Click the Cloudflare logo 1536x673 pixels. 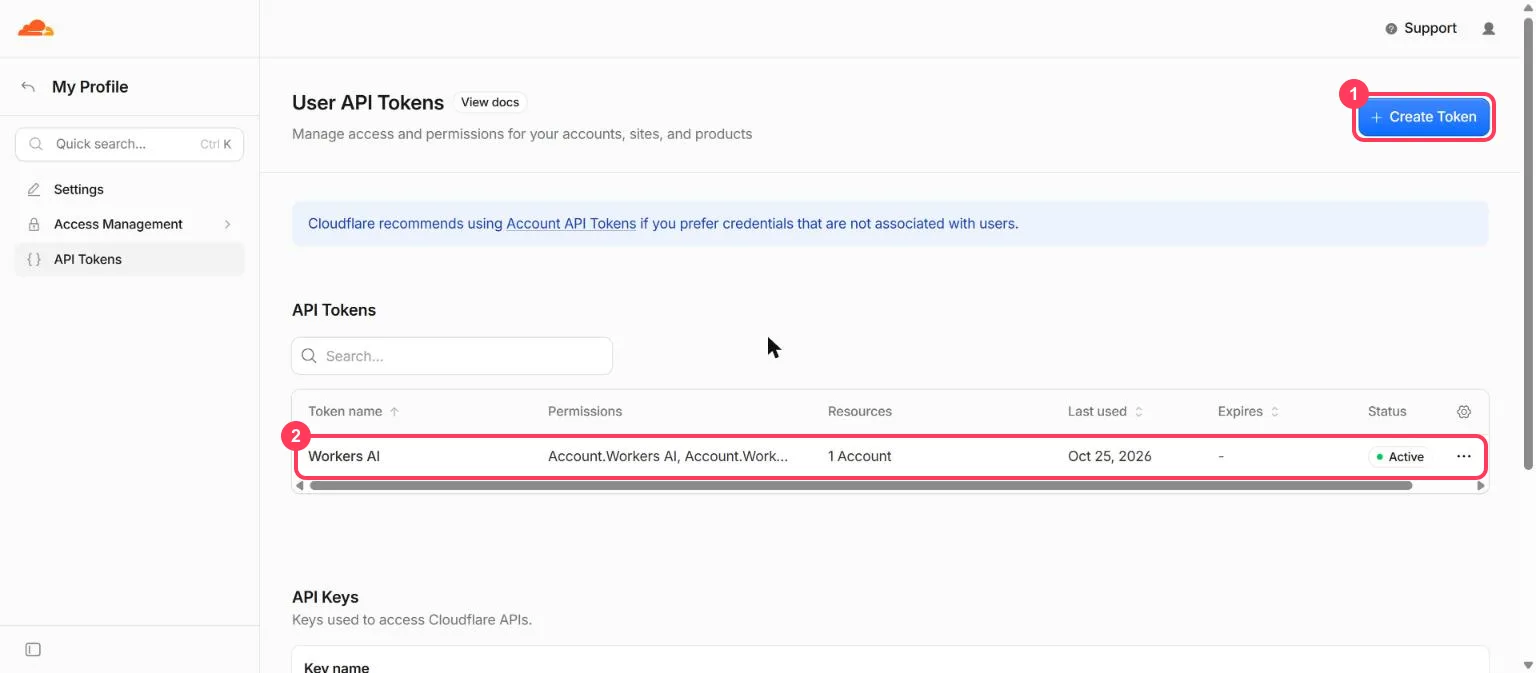[x=36, y=28]
